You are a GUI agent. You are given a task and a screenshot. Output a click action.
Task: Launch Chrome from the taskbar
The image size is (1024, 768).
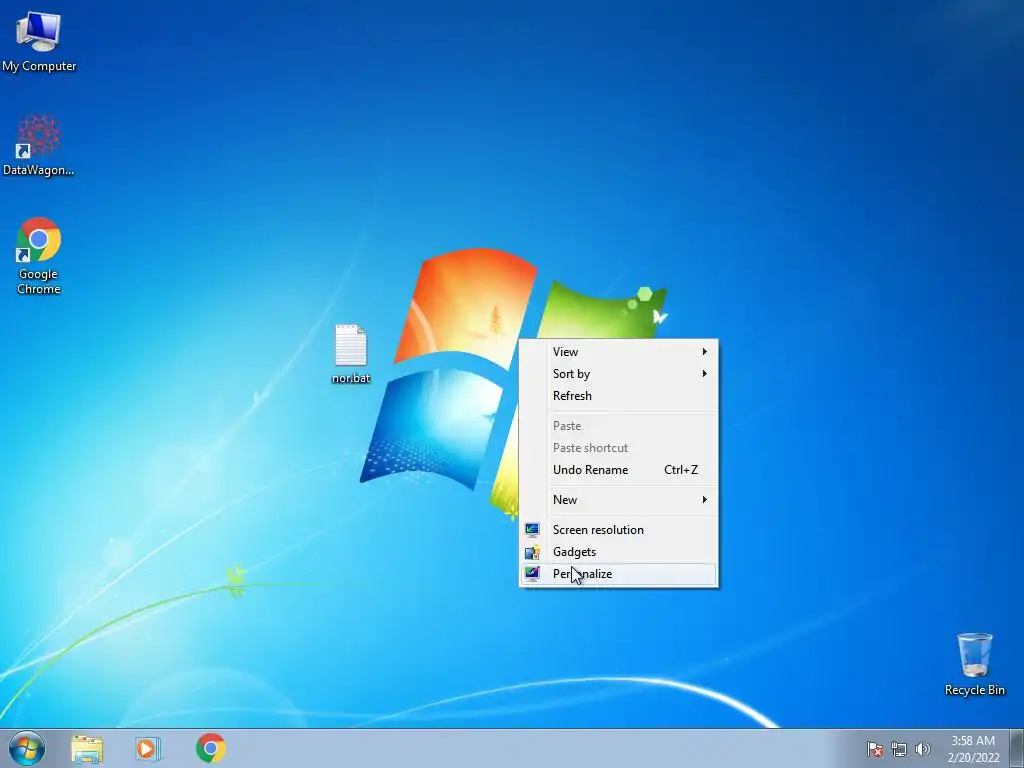[x=210, y=748]
